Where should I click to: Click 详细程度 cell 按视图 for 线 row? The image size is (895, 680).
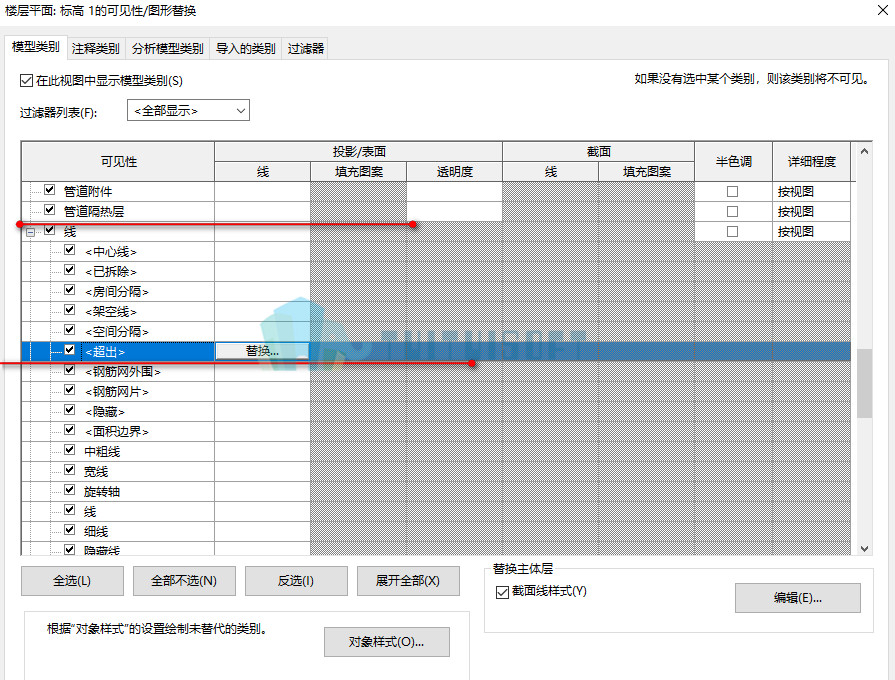811,231
